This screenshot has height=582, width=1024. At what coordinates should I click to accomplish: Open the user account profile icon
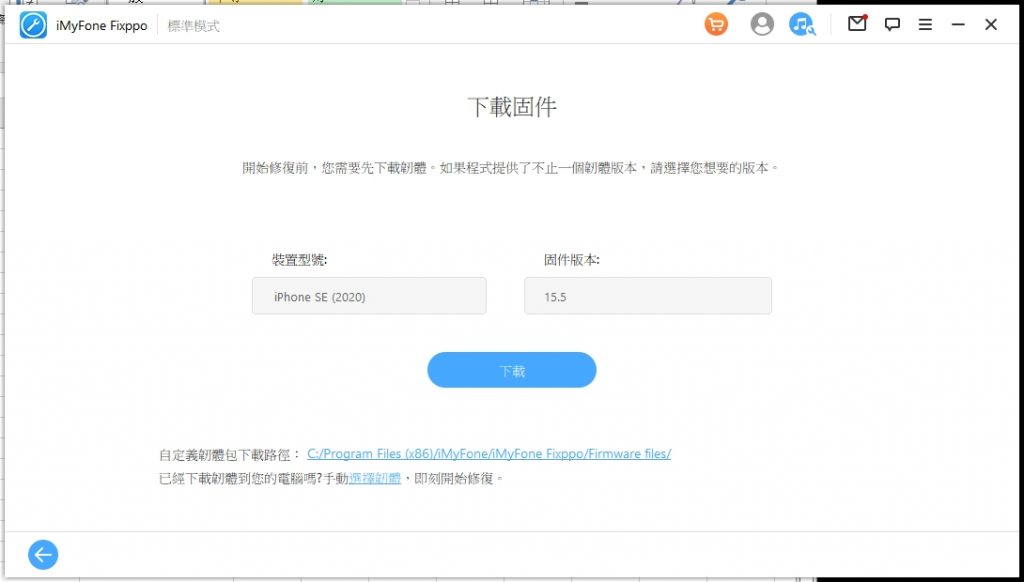(762, 25)
